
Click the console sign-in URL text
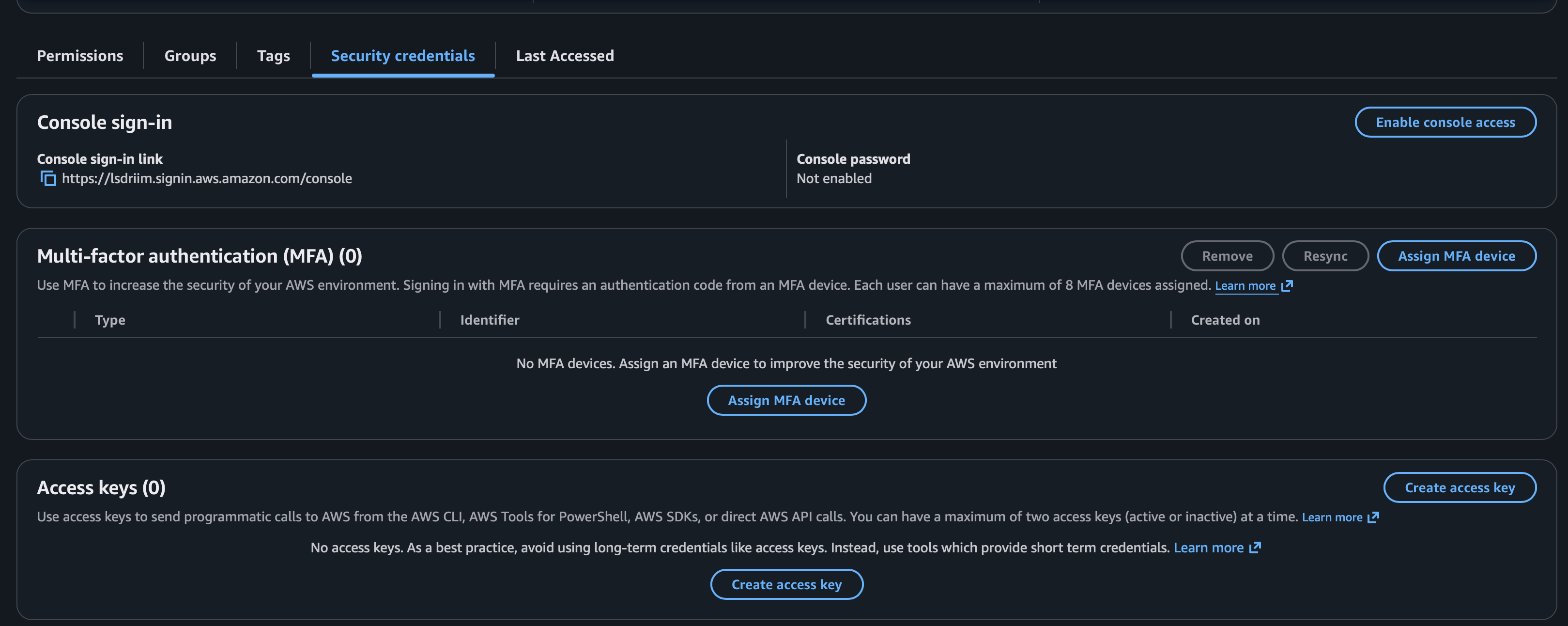(x=207, y=178)
